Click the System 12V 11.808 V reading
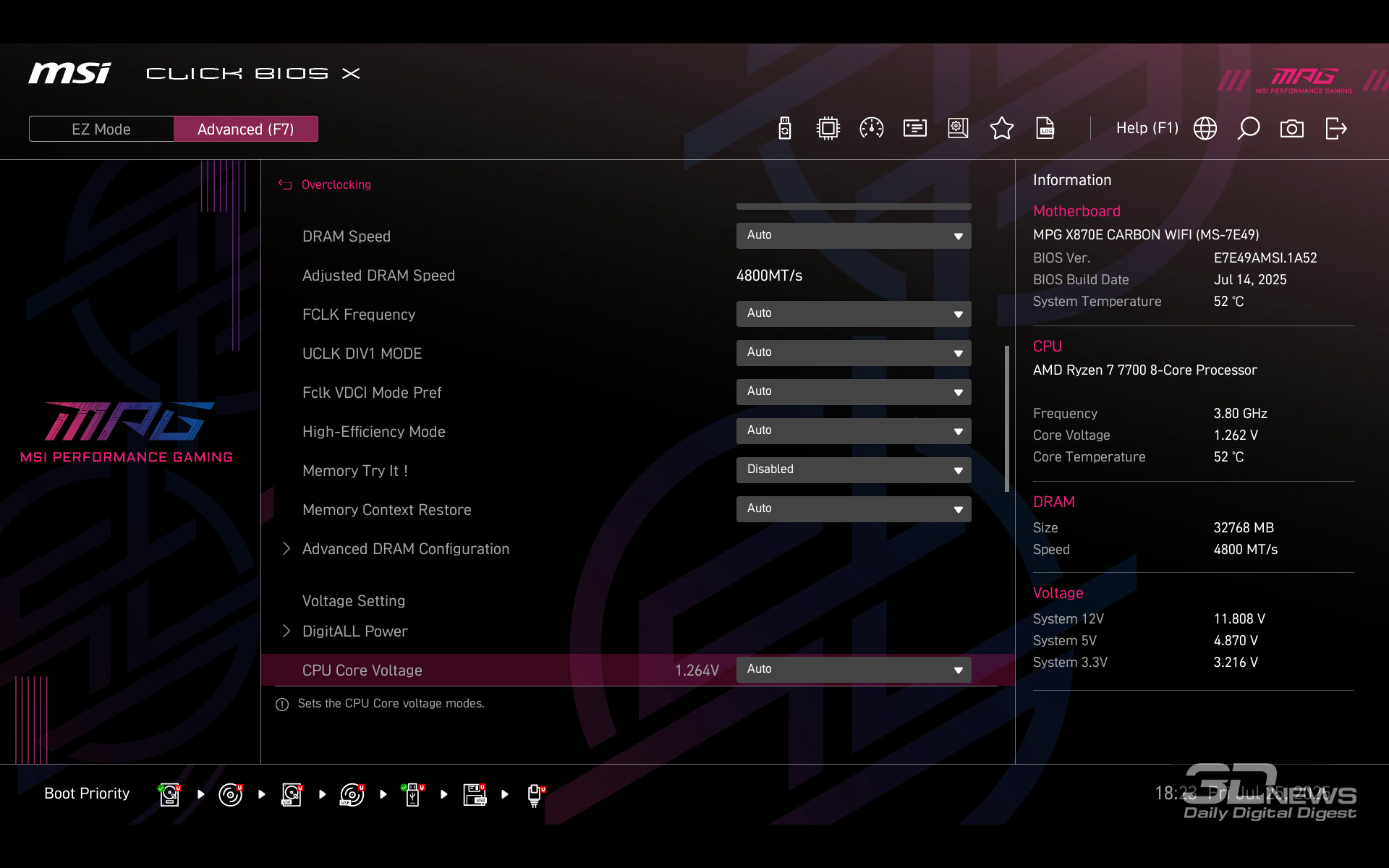This screenshot has height=868, width=1389. click(x=1239, y=619)
